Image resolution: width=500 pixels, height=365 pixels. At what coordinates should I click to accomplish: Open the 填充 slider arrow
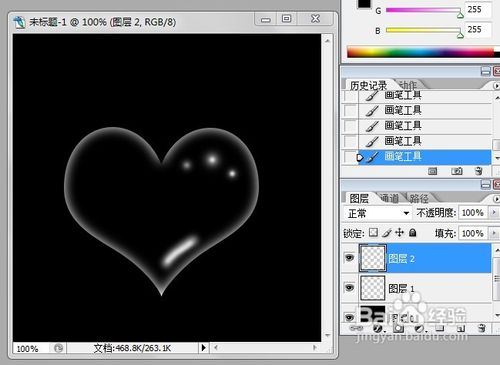click(x=494, y=233)
